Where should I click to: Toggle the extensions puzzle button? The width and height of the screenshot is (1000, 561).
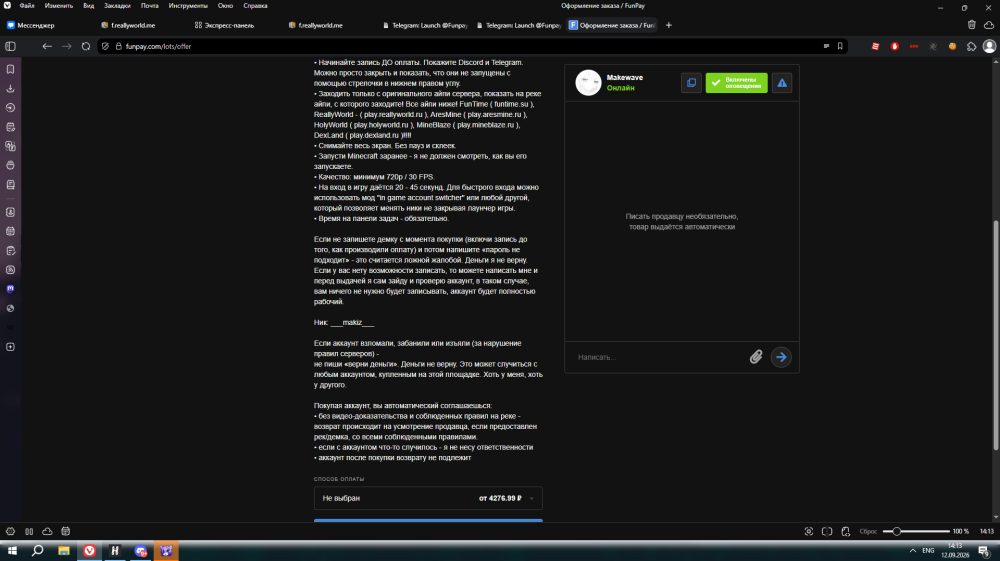[x=971, y=47]
